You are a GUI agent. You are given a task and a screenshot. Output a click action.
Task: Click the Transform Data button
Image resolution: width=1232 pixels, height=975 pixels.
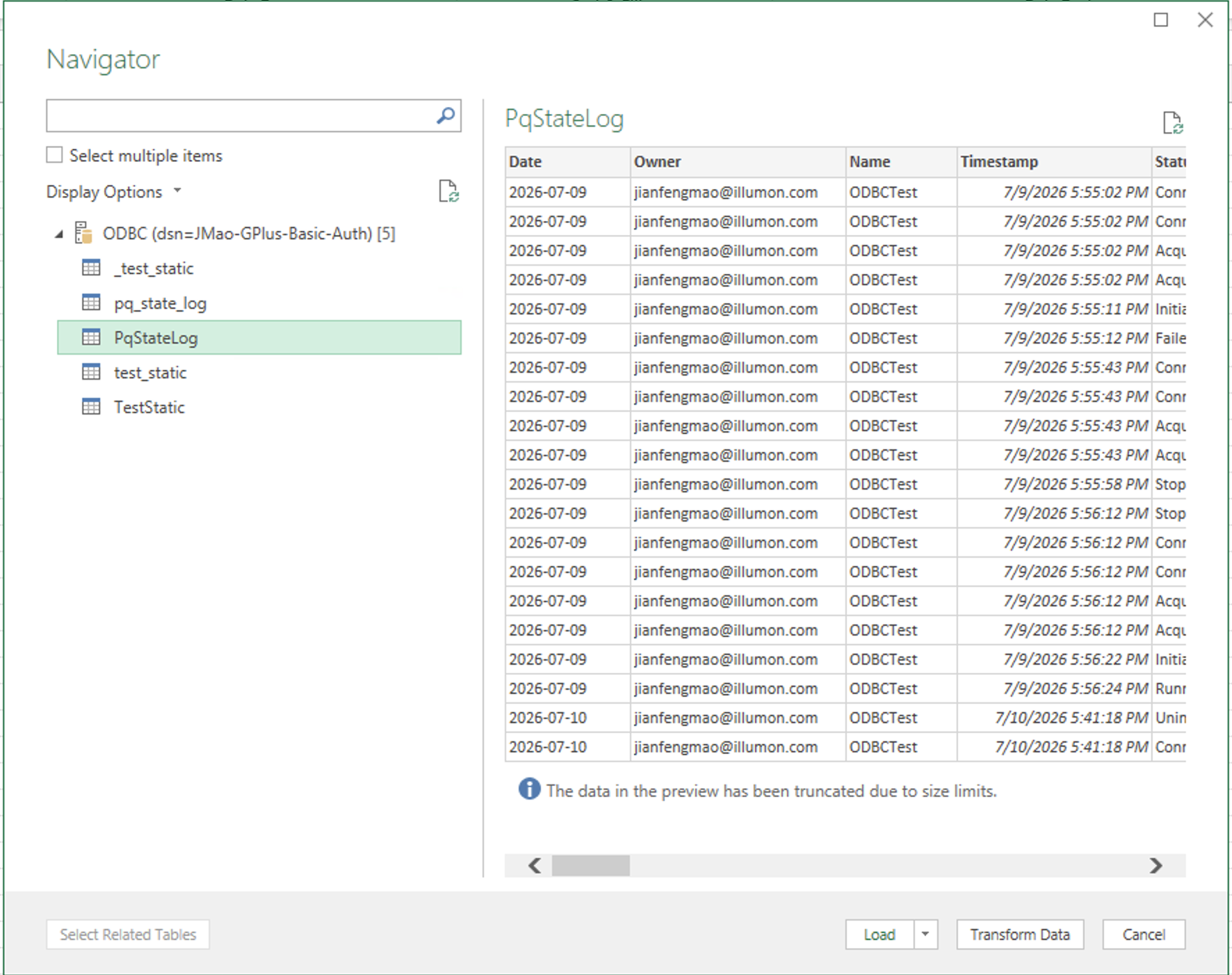coord(1020,935)
